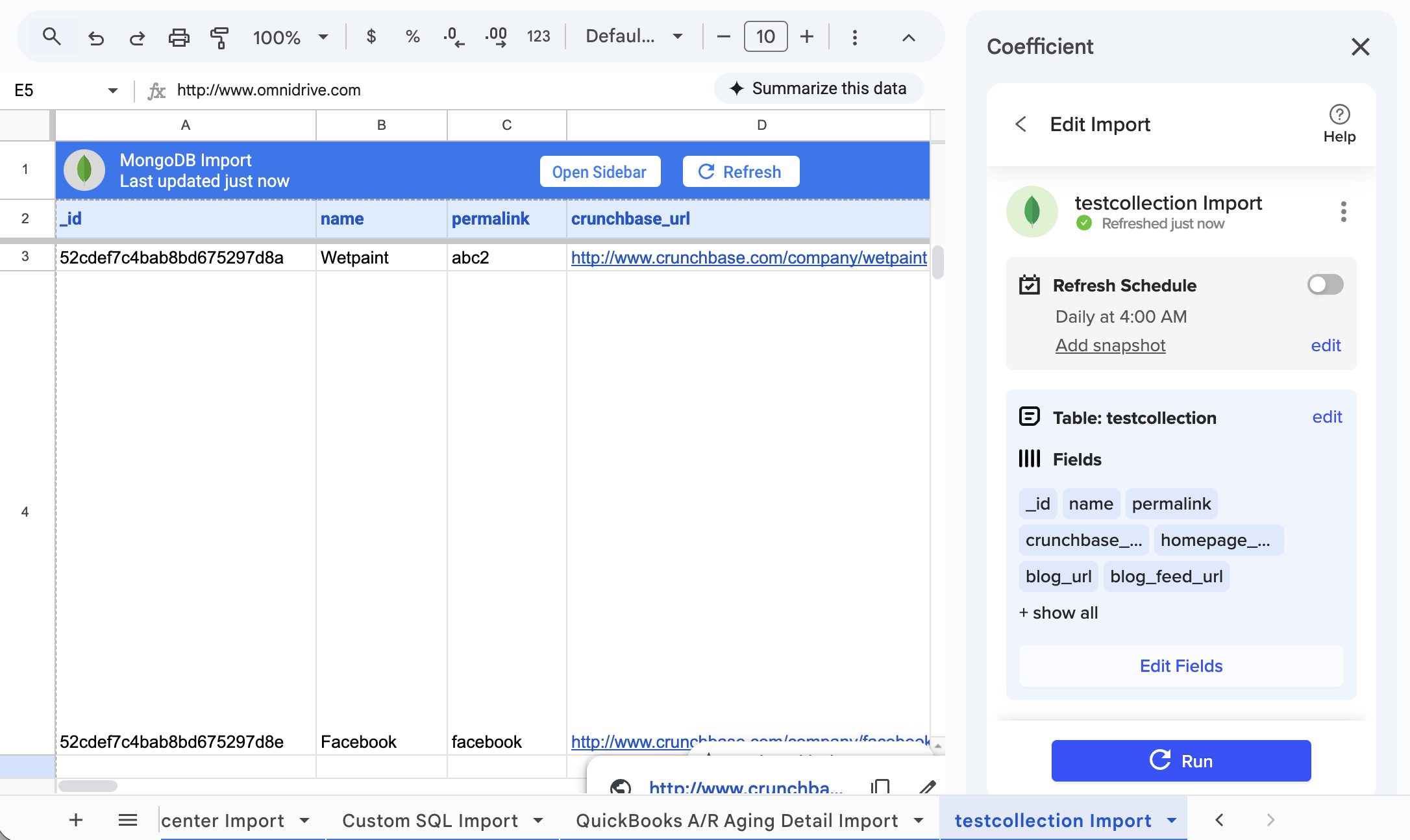Open three-dot menu for testcollection Import
The height and width of the screenshot is (840, 1410).
[1343, 212]
